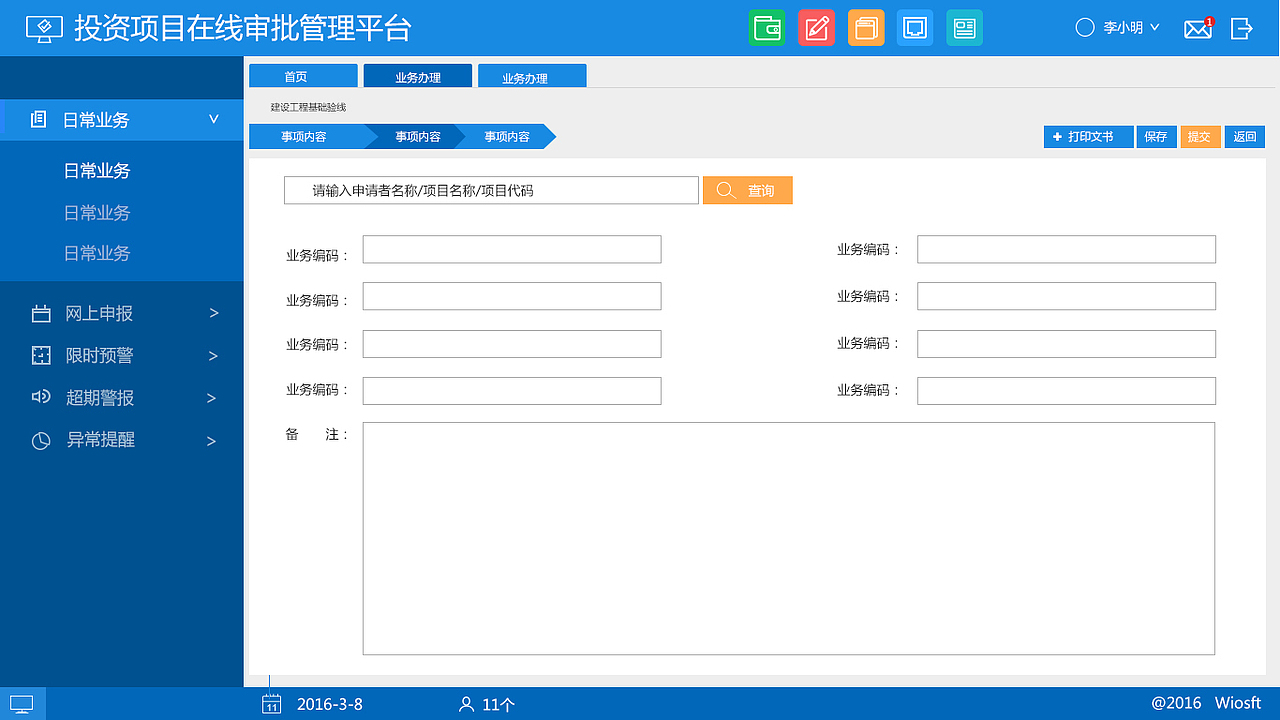The image size is (1280, 720).
Task: Click the 异常提醒 pie chart icon
Action: (x=41, y=440)
